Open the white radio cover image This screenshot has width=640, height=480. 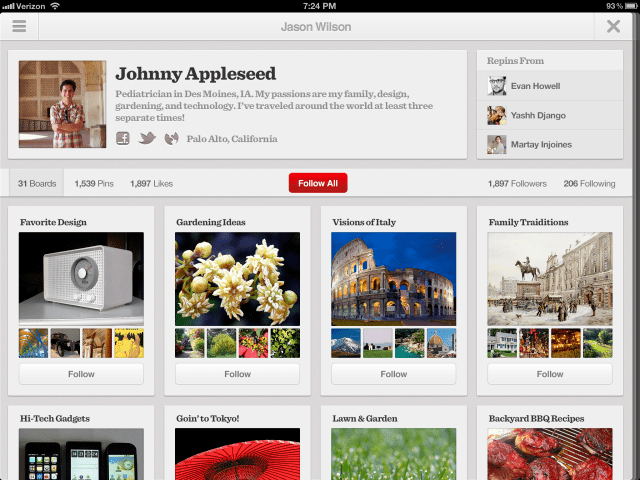tap(81, 279)
